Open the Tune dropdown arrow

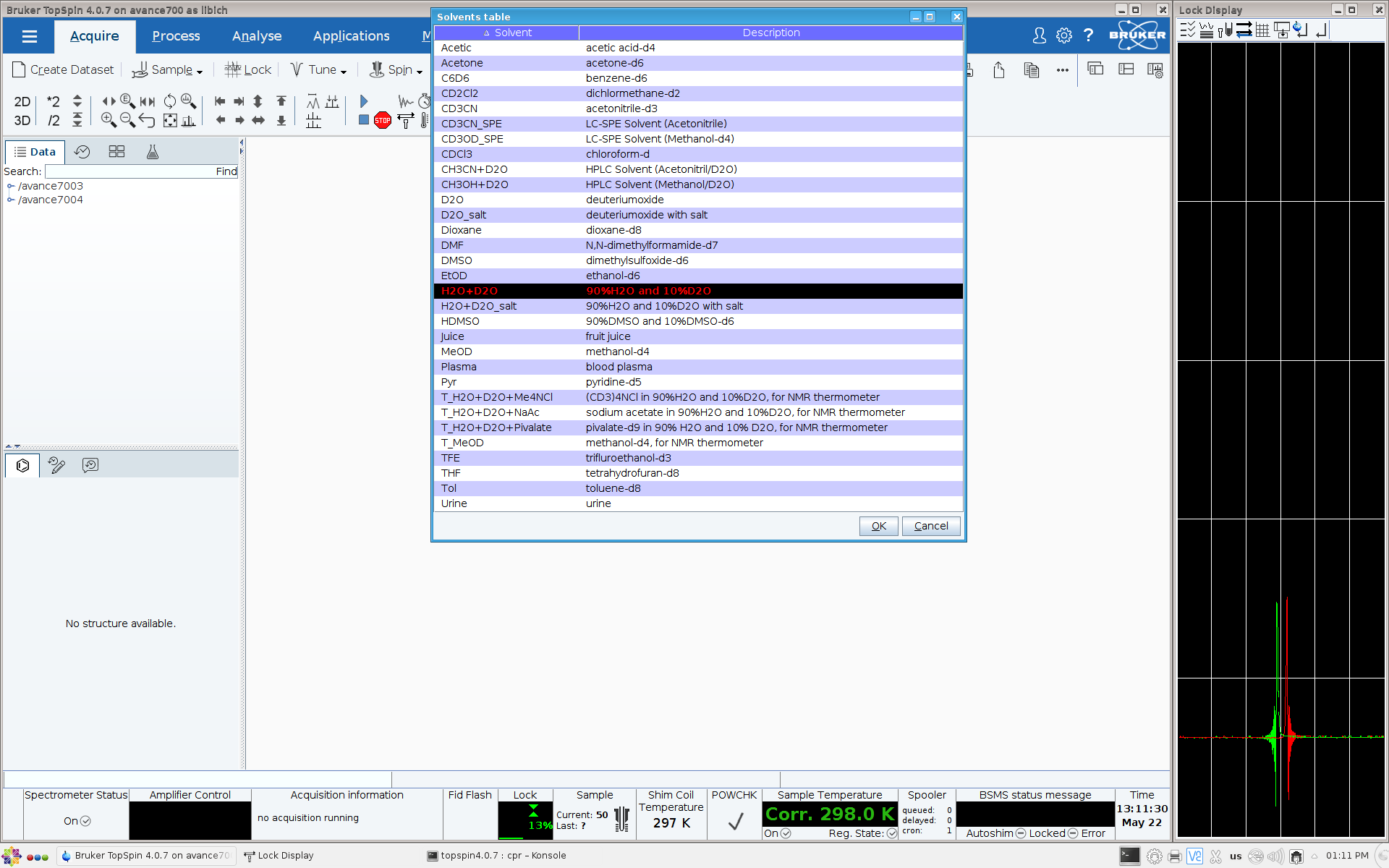pyautogui.click(x=344, y=72)
